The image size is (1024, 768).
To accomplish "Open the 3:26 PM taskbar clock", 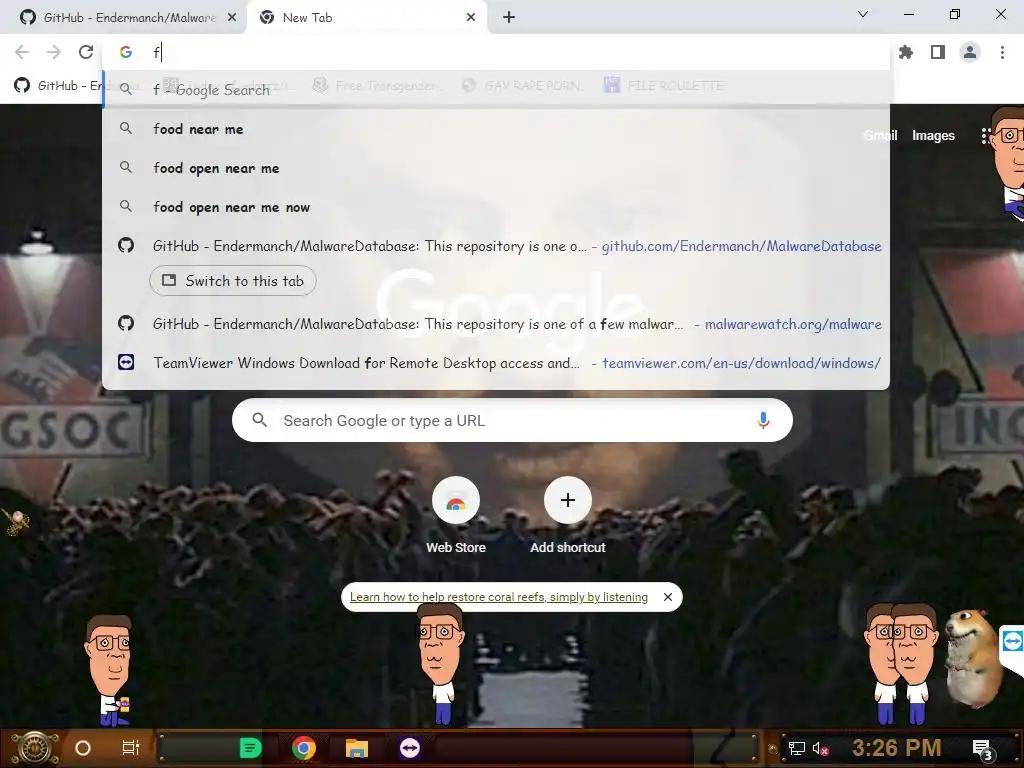I will tap(897, 748).
